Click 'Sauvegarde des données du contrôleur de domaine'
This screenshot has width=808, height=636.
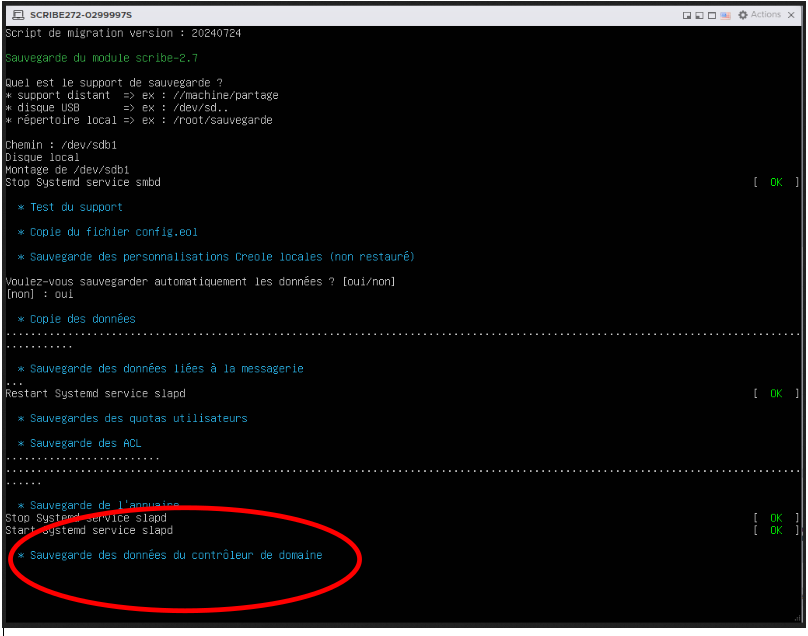click(176, 555)
